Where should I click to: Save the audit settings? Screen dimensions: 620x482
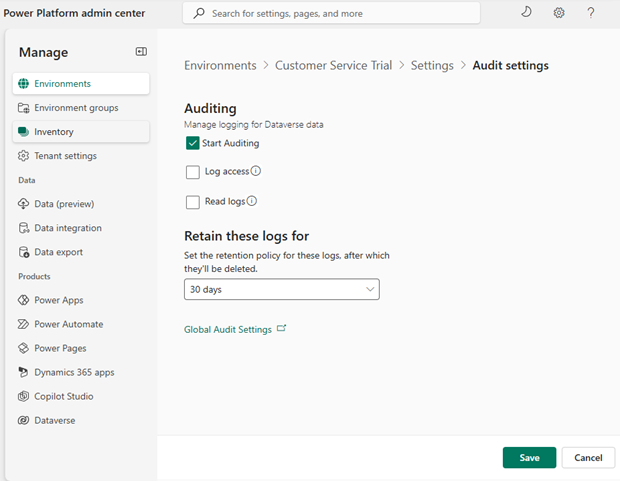[x=529, y=458]
